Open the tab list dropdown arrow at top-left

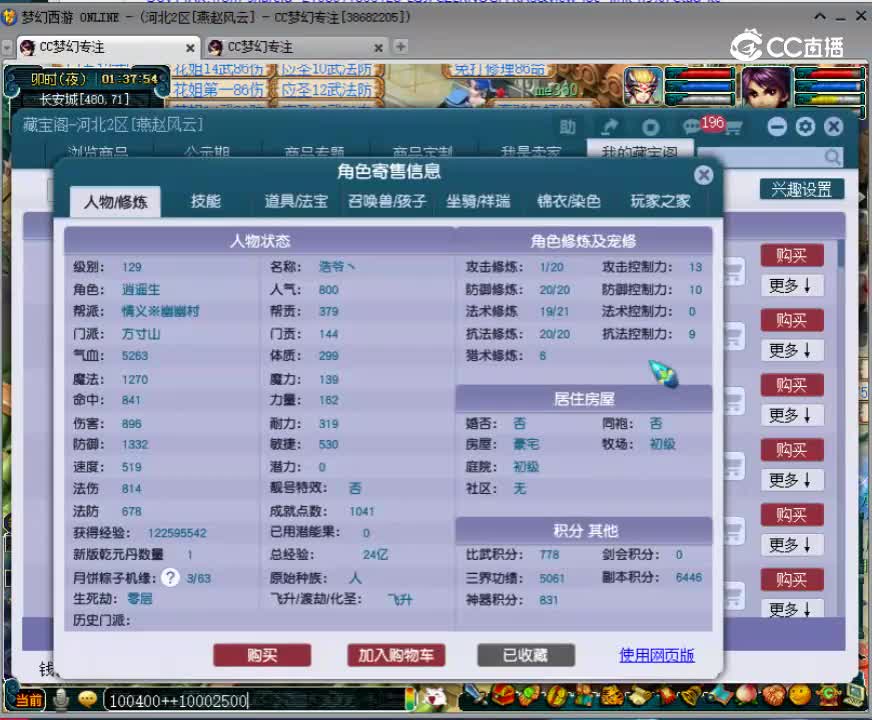point(7,48)
